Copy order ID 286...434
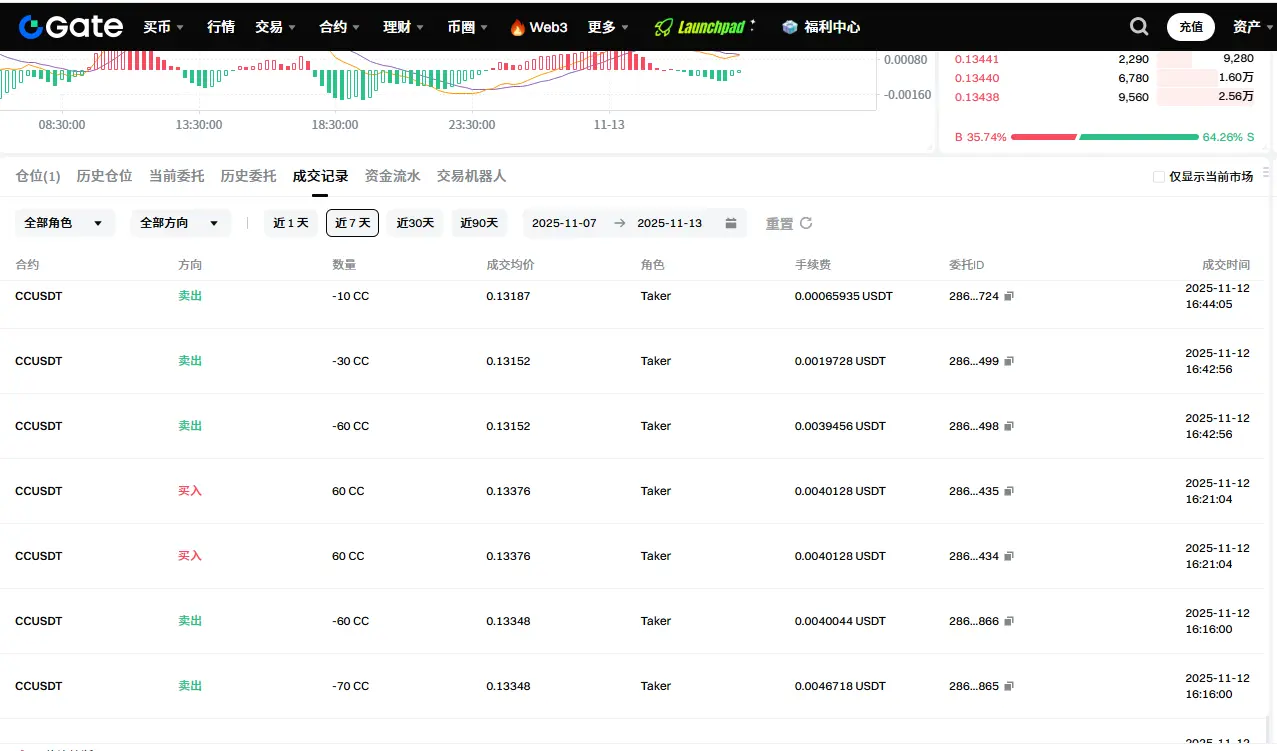1277x751 pixels. [1009, 556]
